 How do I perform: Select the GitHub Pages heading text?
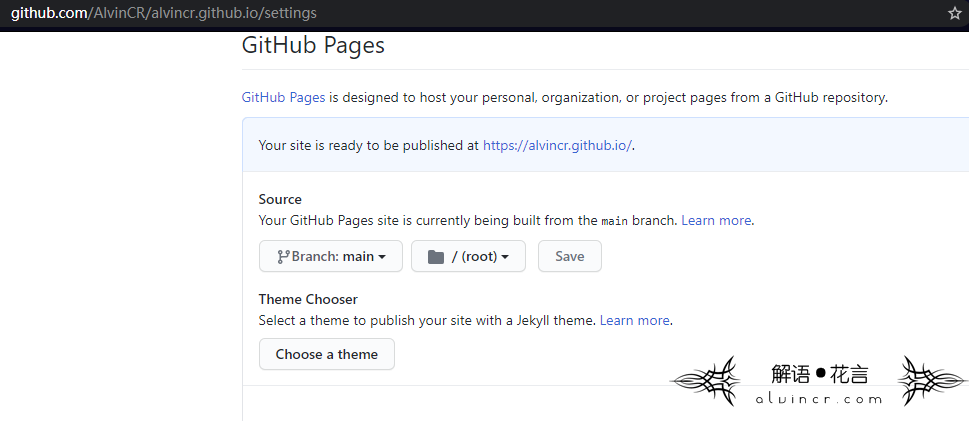click(x=313, y=45)
